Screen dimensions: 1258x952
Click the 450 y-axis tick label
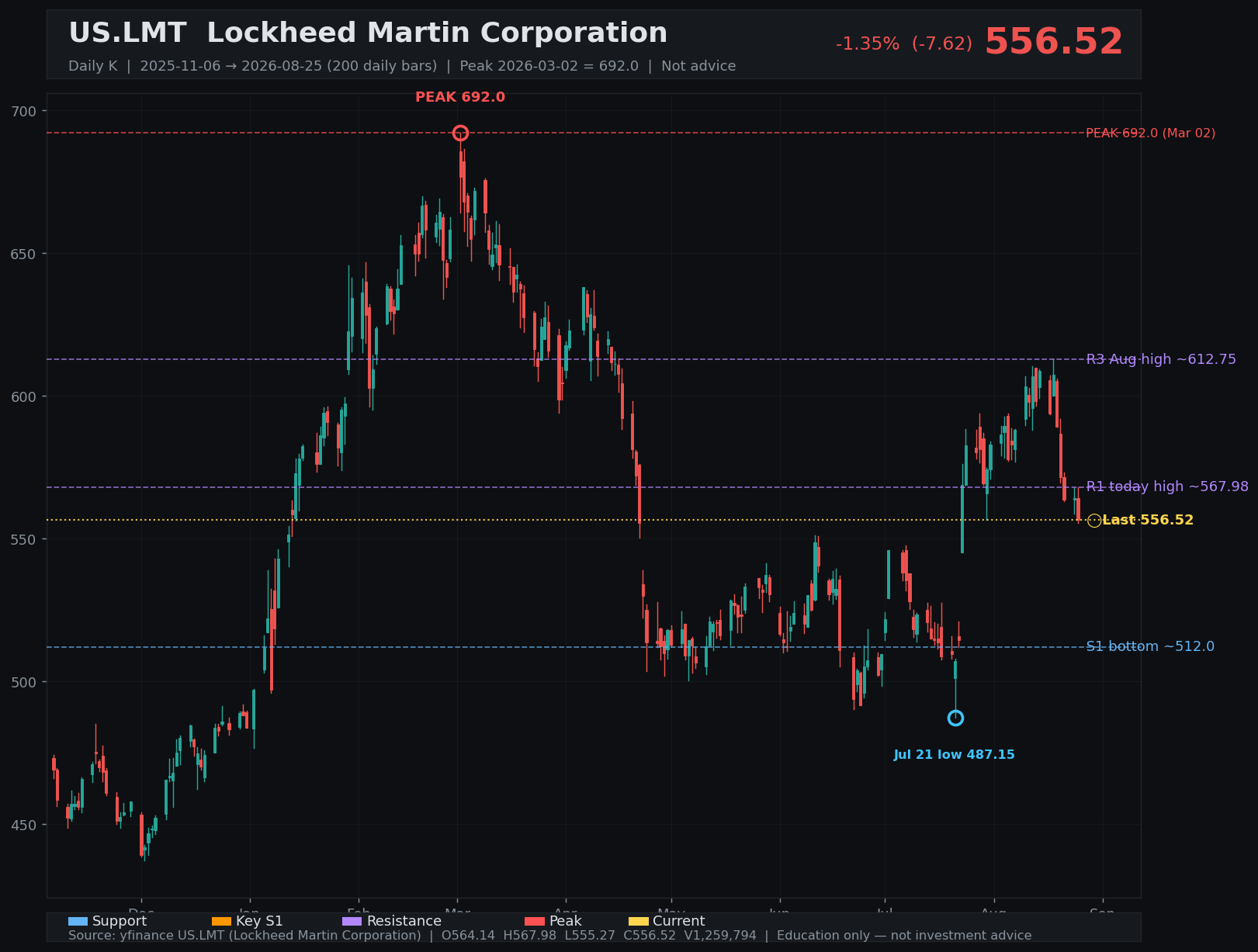tap(24, 825)
